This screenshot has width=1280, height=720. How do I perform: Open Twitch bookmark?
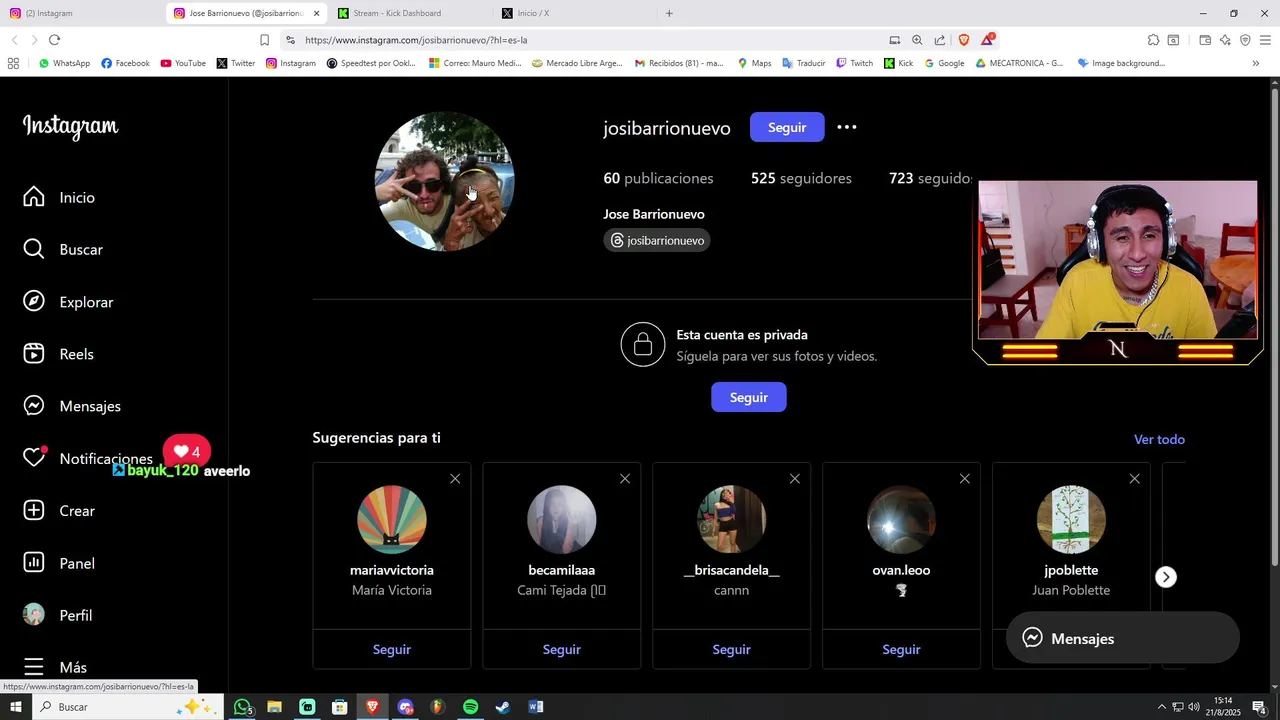coord(854,63)
